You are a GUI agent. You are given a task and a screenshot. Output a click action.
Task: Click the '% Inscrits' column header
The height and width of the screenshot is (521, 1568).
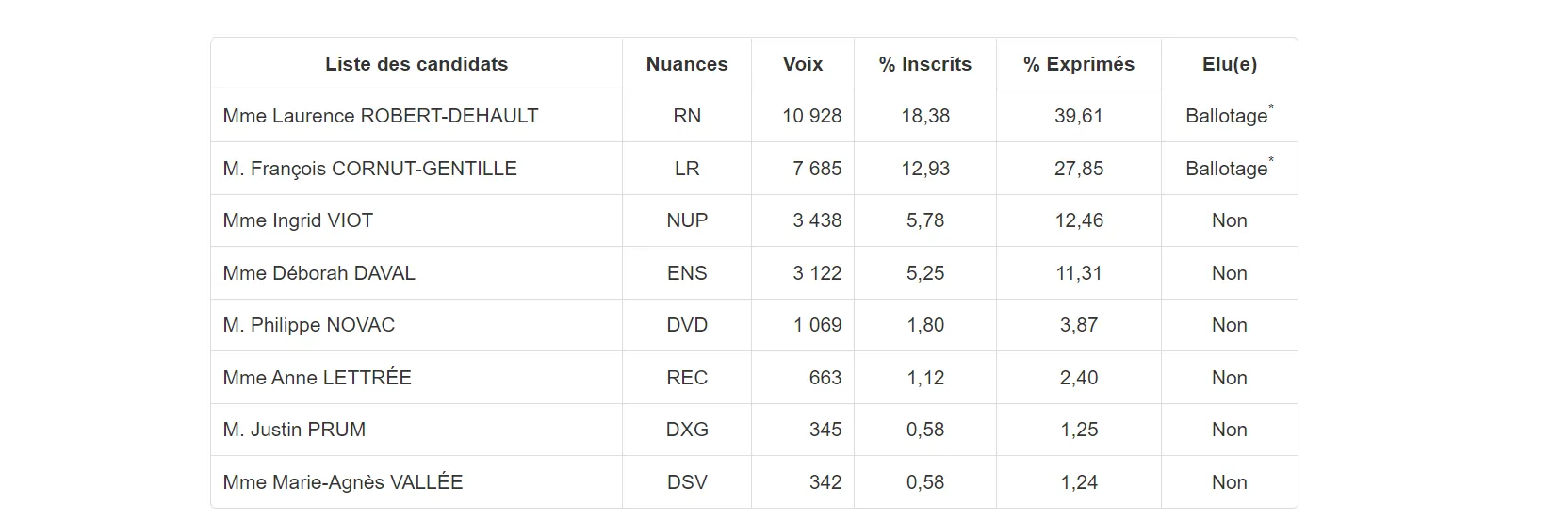(x=924, y=64)
